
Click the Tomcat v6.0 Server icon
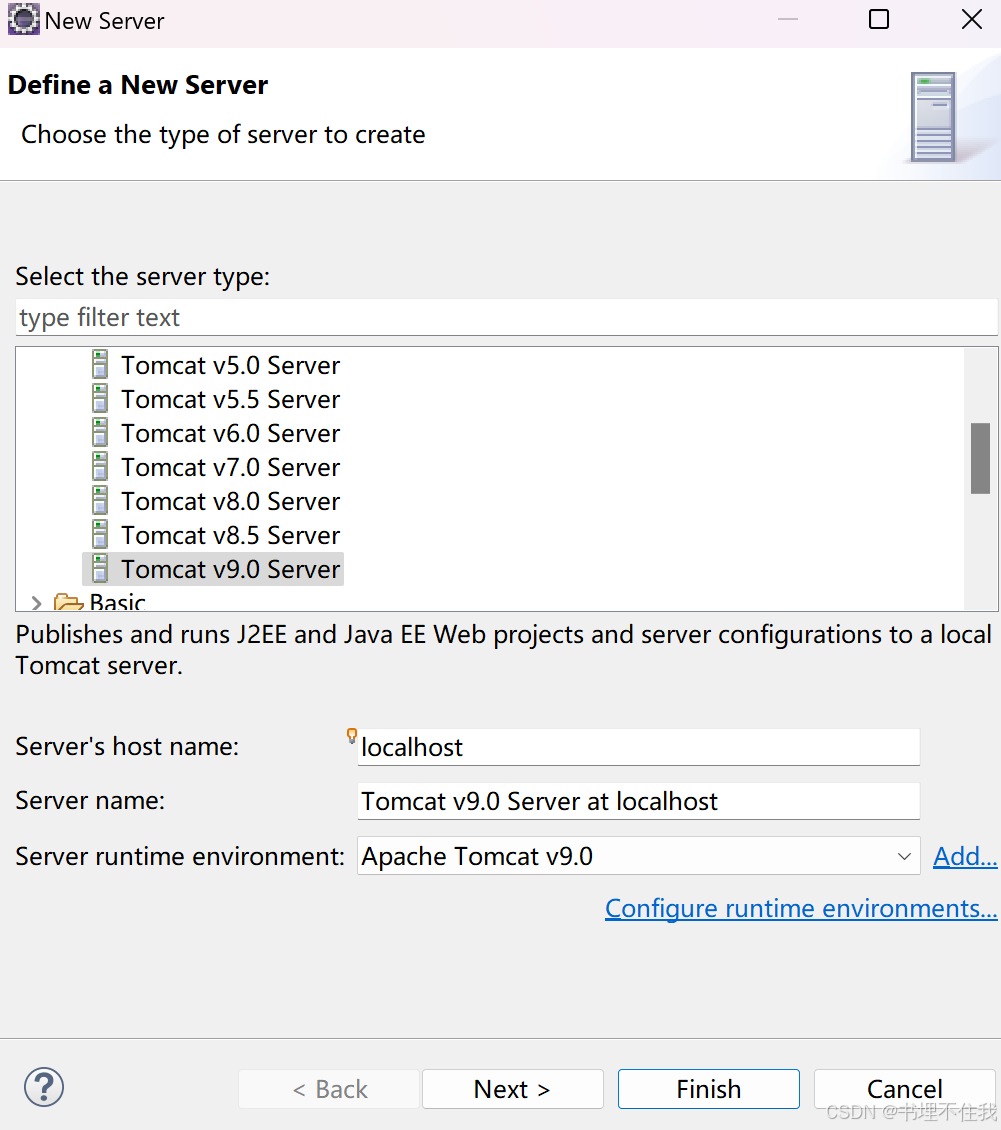coord(100,432)
